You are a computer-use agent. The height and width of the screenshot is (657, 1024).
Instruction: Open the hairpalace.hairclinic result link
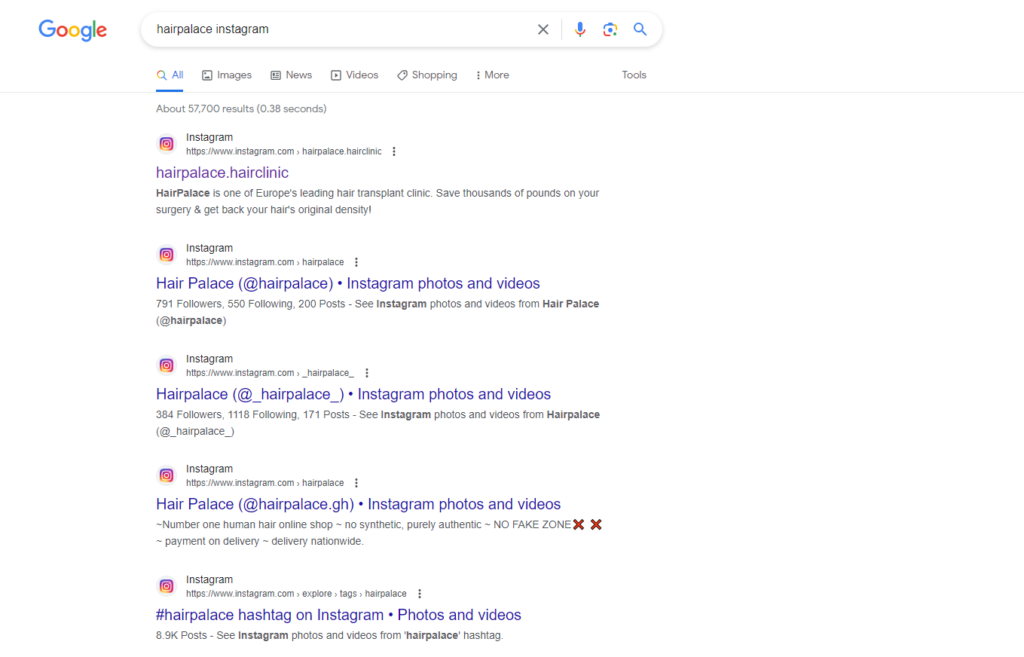coord(222,173)
